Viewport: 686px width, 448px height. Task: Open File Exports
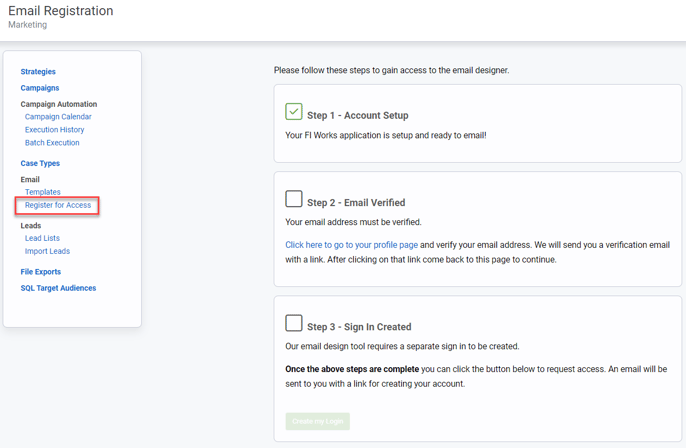41,272
